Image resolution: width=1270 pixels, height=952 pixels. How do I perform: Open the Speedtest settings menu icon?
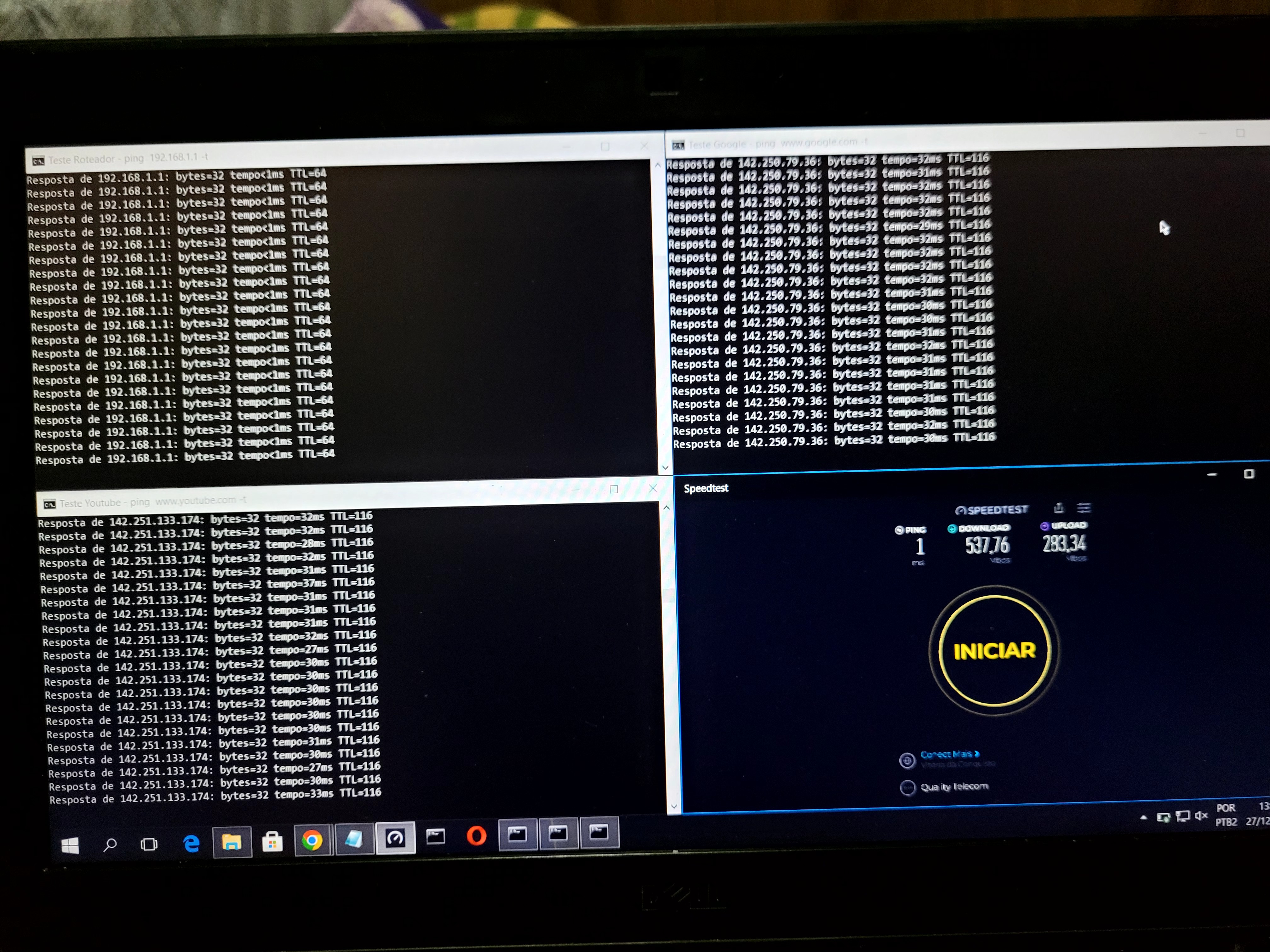1084,508
